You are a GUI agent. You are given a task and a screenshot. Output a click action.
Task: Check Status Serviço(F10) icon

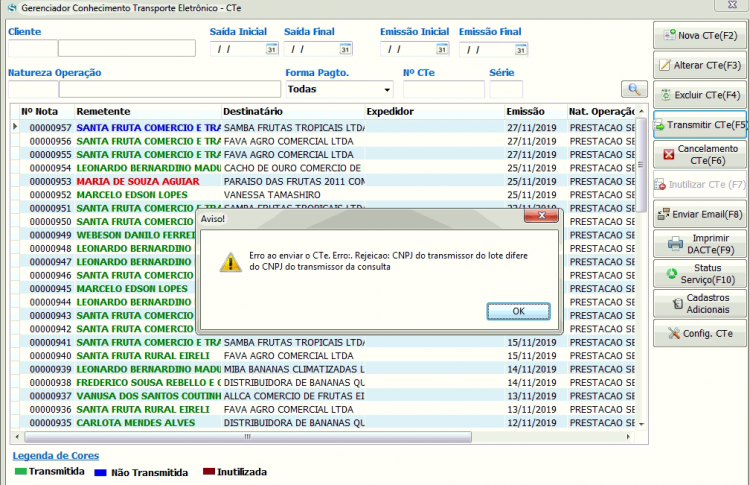coord(672,274)
